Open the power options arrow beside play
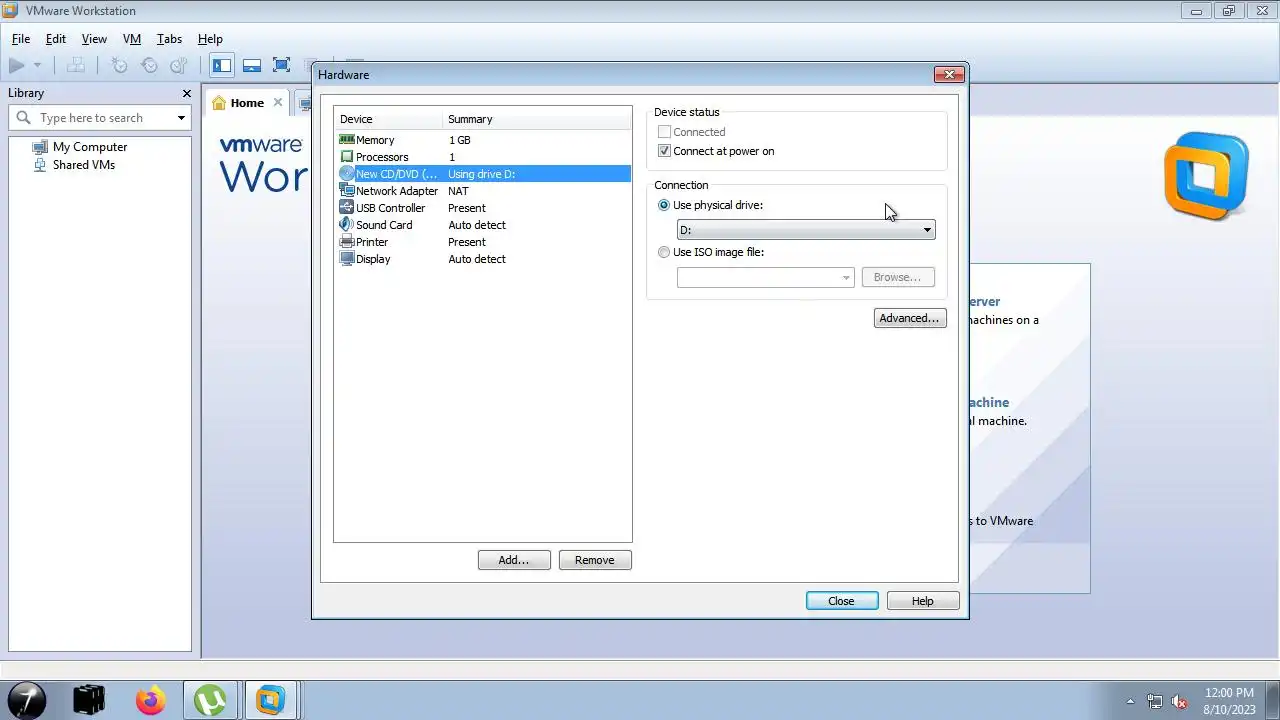Viewport: 1280px width, 720px height. pos(37,65)
